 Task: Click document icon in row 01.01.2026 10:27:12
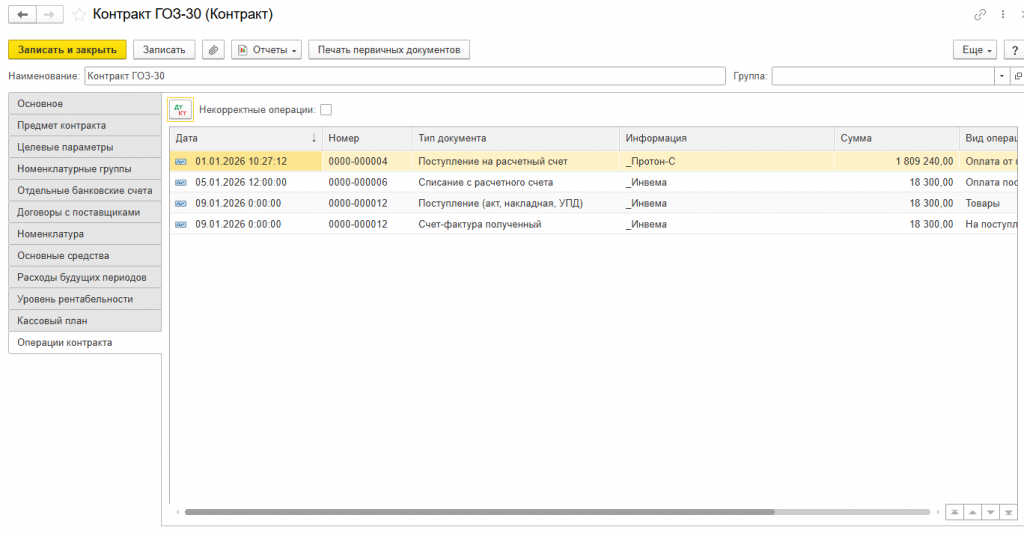(x=181, y=161)
